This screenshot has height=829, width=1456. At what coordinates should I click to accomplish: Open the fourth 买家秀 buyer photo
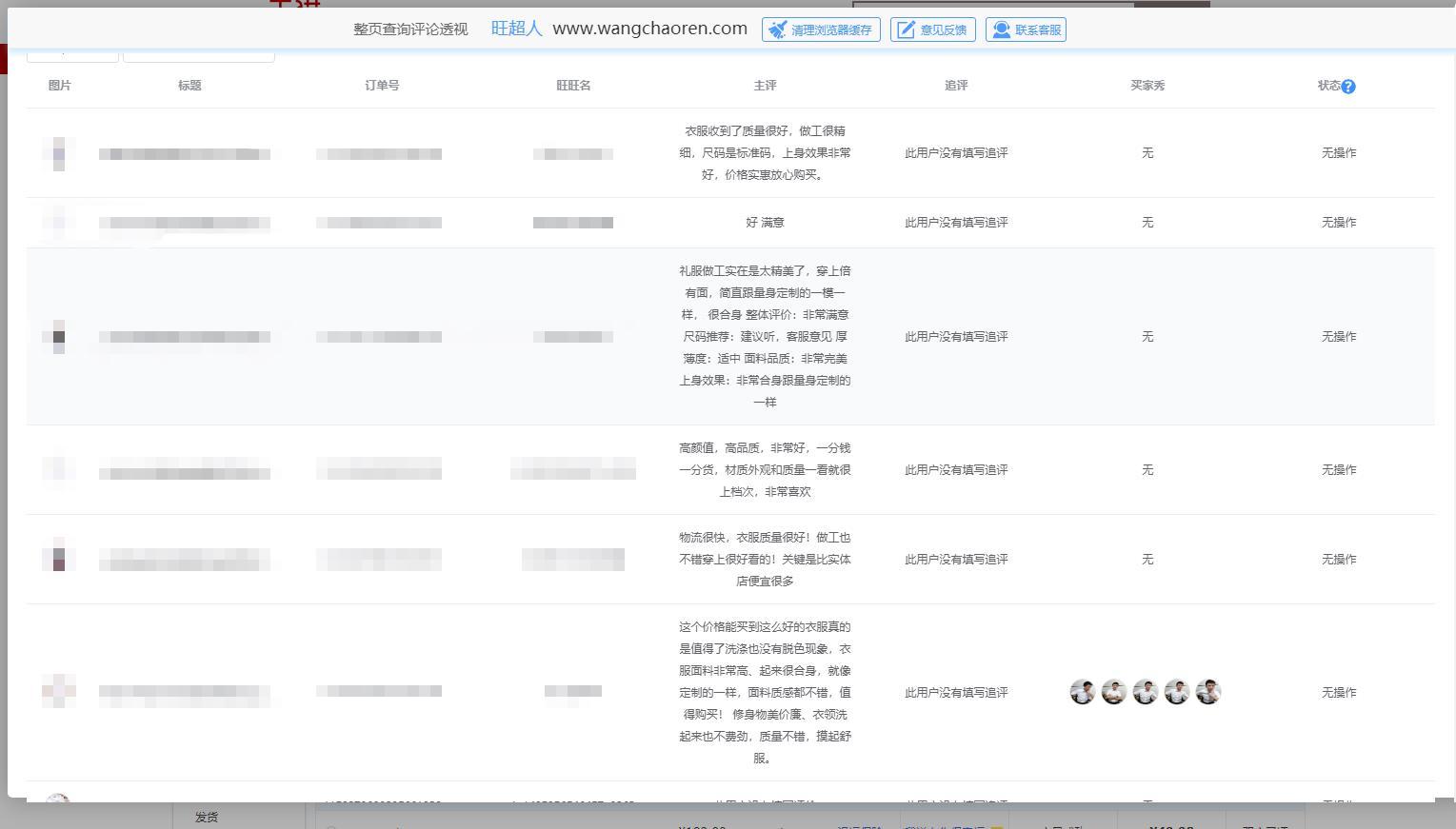pos(1177,692)
